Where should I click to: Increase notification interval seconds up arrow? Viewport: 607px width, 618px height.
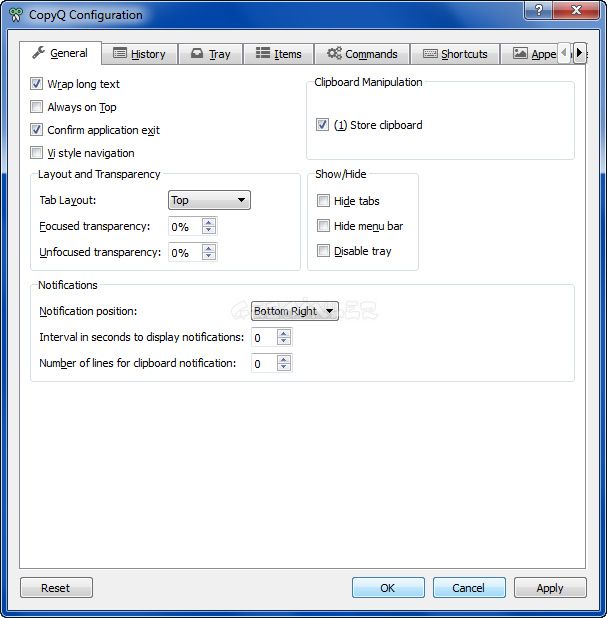(x=284, y=333)
